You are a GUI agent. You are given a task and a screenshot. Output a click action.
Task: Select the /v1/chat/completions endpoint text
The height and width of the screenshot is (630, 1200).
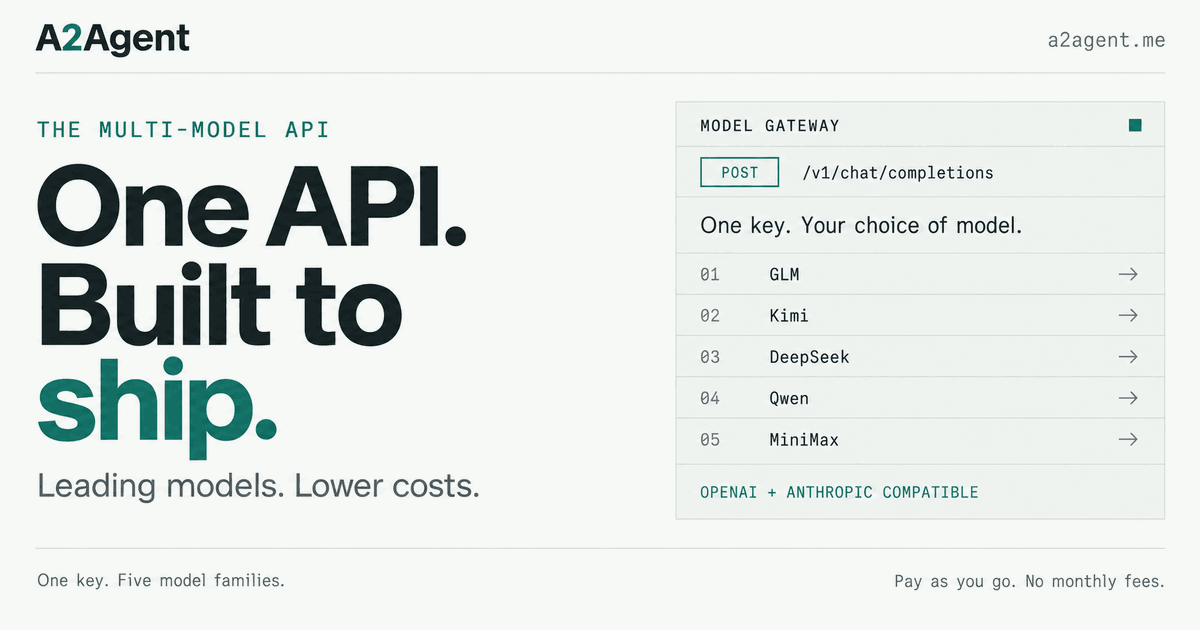(x=898, y=173)
